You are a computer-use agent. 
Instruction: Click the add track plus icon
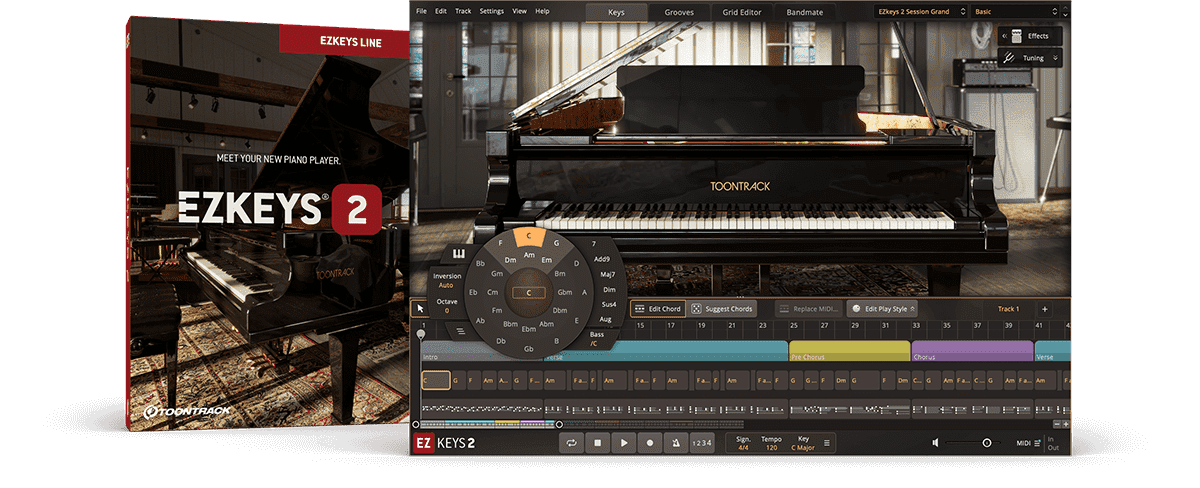pyautogui.click(x=1044, y=309)
